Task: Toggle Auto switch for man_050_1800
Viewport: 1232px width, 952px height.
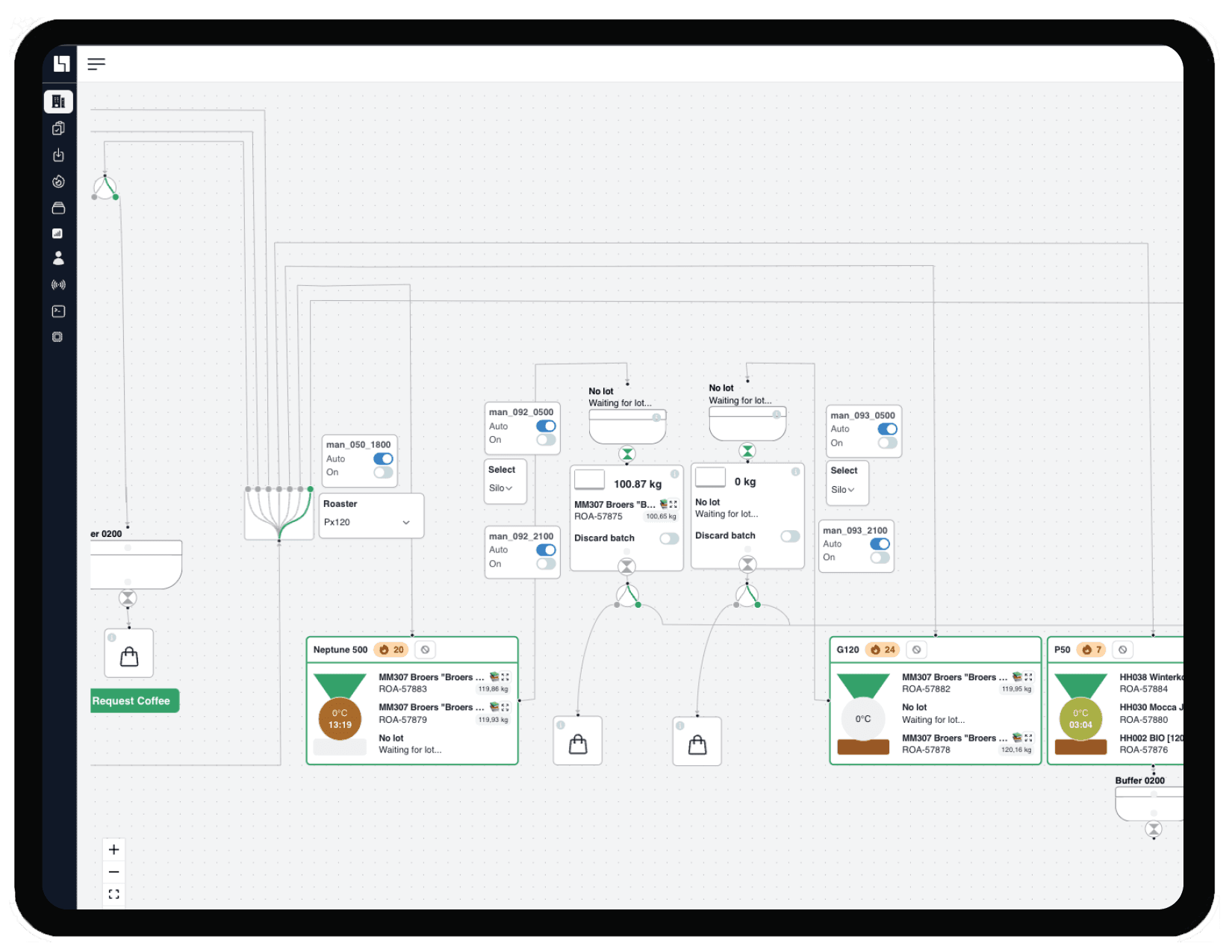Action: [x=383, y=458]
